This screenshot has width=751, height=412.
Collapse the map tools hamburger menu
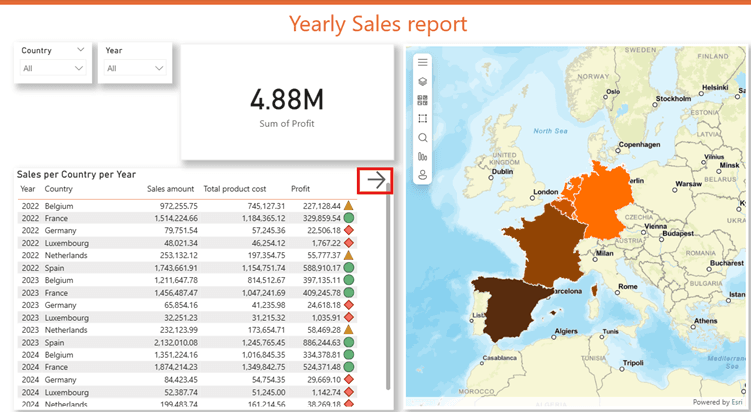tap(422, 62)
